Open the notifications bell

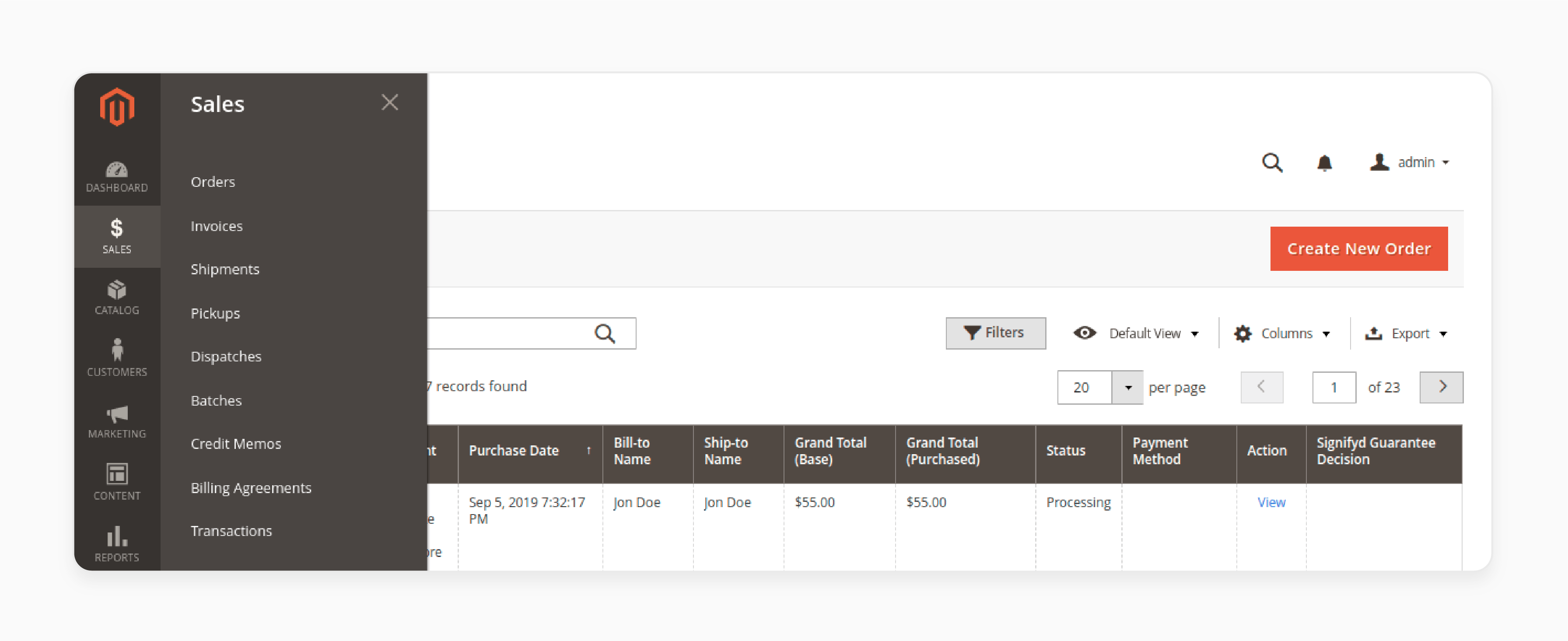(1324, 162)
